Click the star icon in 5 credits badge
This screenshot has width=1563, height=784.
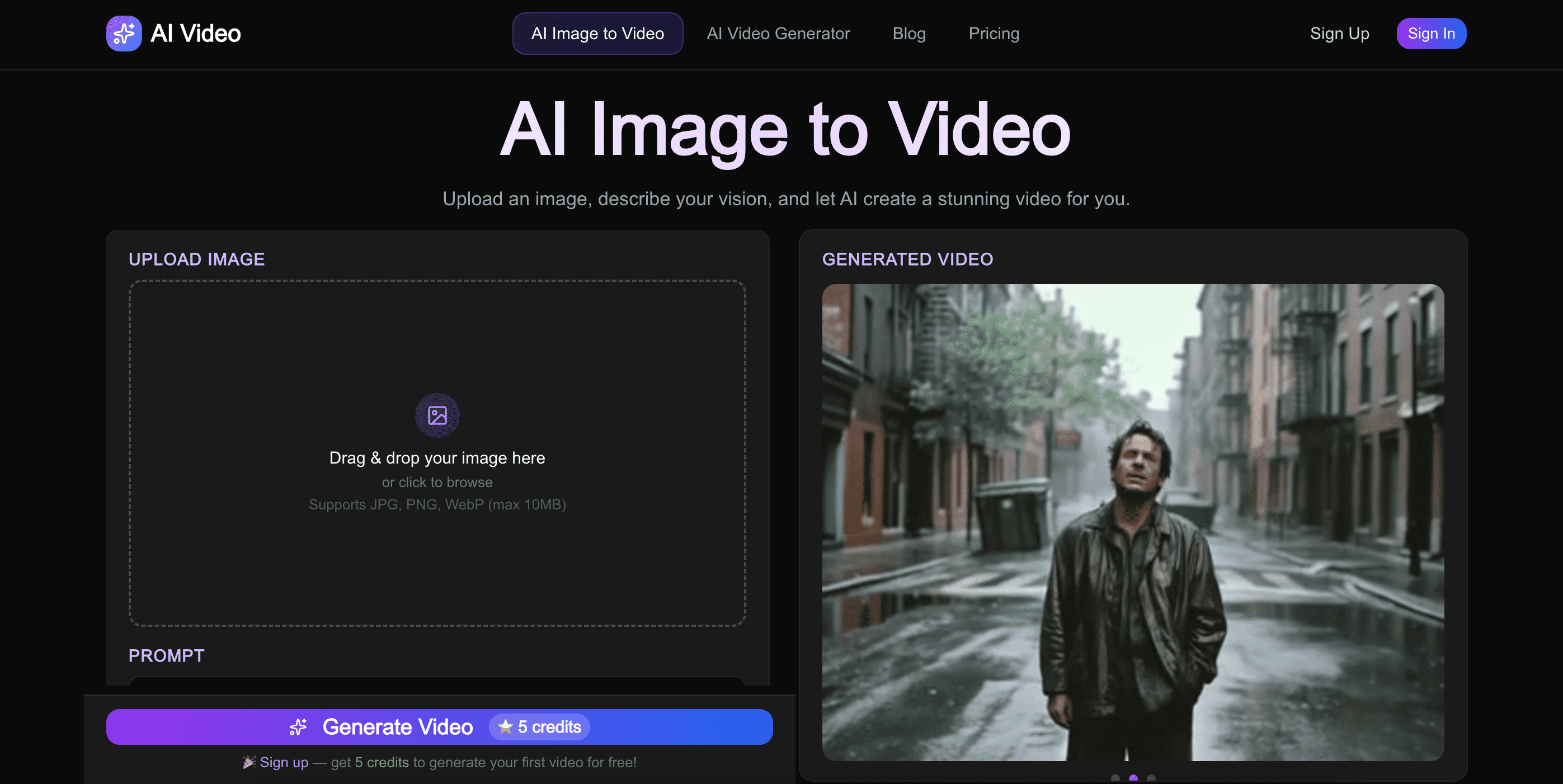click(505, 726)
